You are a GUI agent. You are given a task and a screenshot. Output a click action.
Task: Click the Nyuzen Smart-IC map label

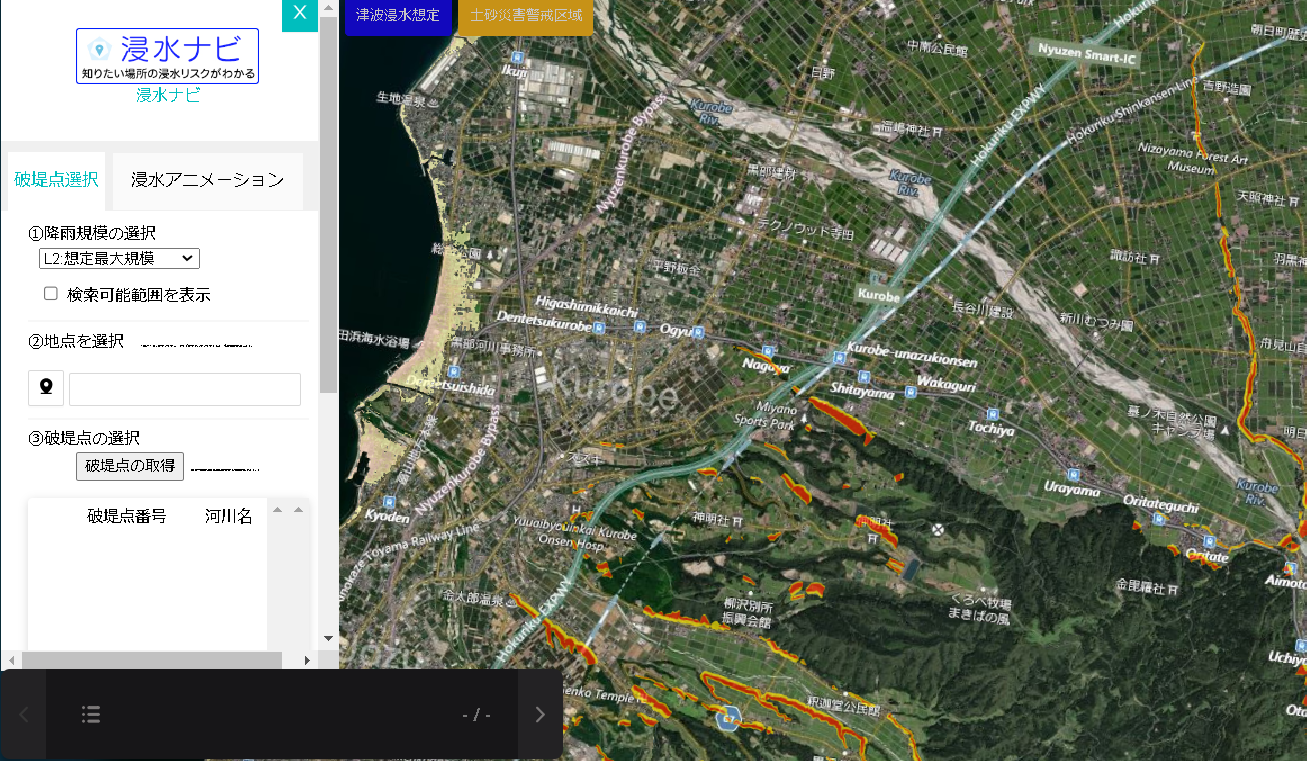point(1087,52)
